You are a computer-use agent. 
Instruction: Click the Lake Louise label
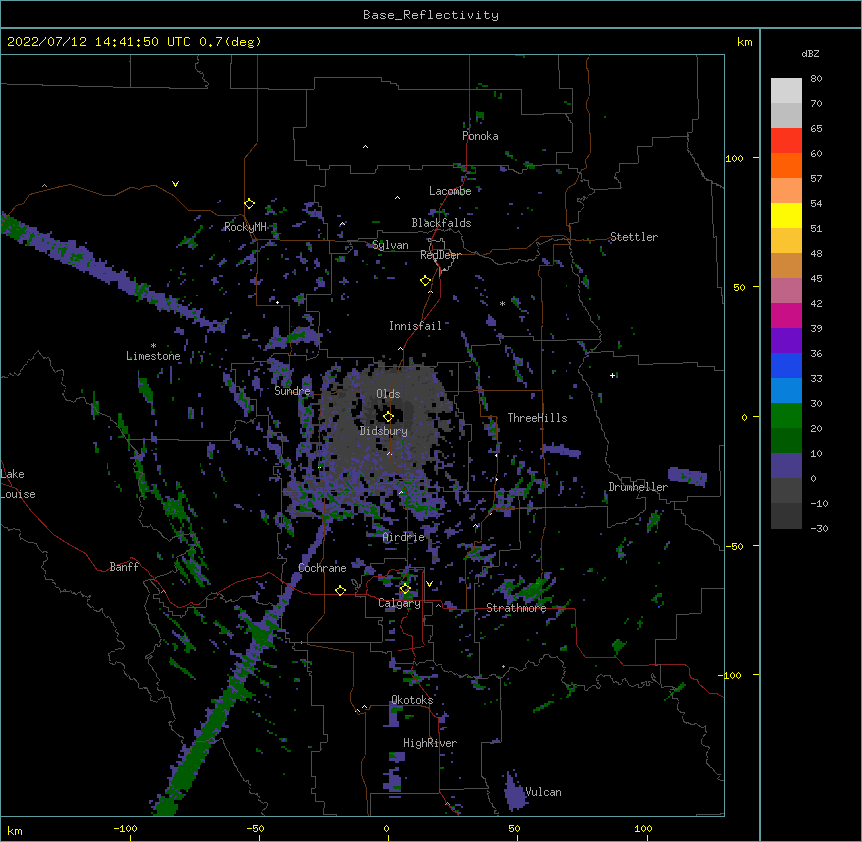[18, 484]
